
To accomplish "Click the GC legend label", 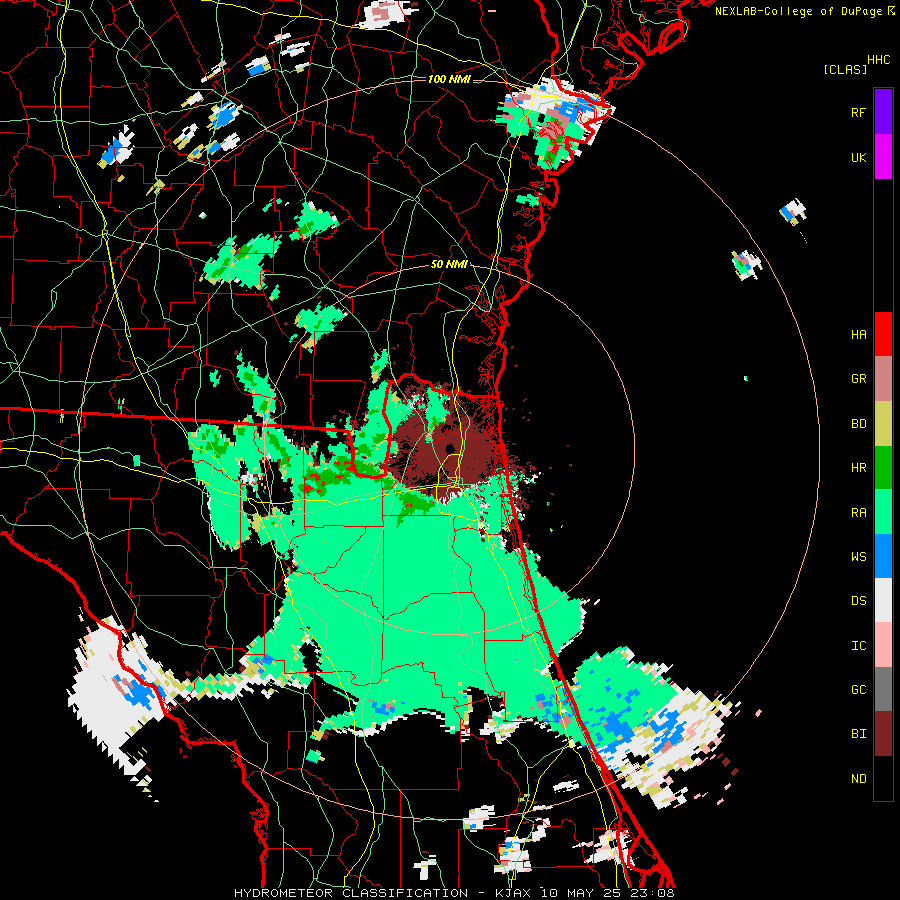I will coord(858,690).
